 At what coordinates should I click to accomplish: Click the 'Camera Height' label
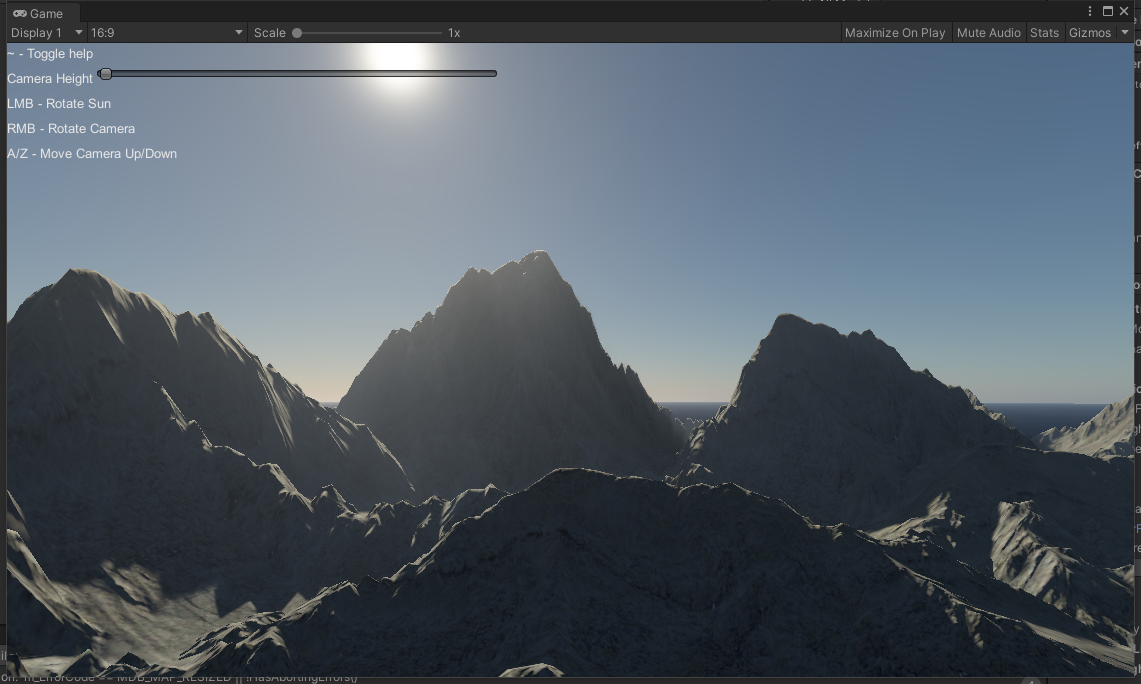point(50,79)
